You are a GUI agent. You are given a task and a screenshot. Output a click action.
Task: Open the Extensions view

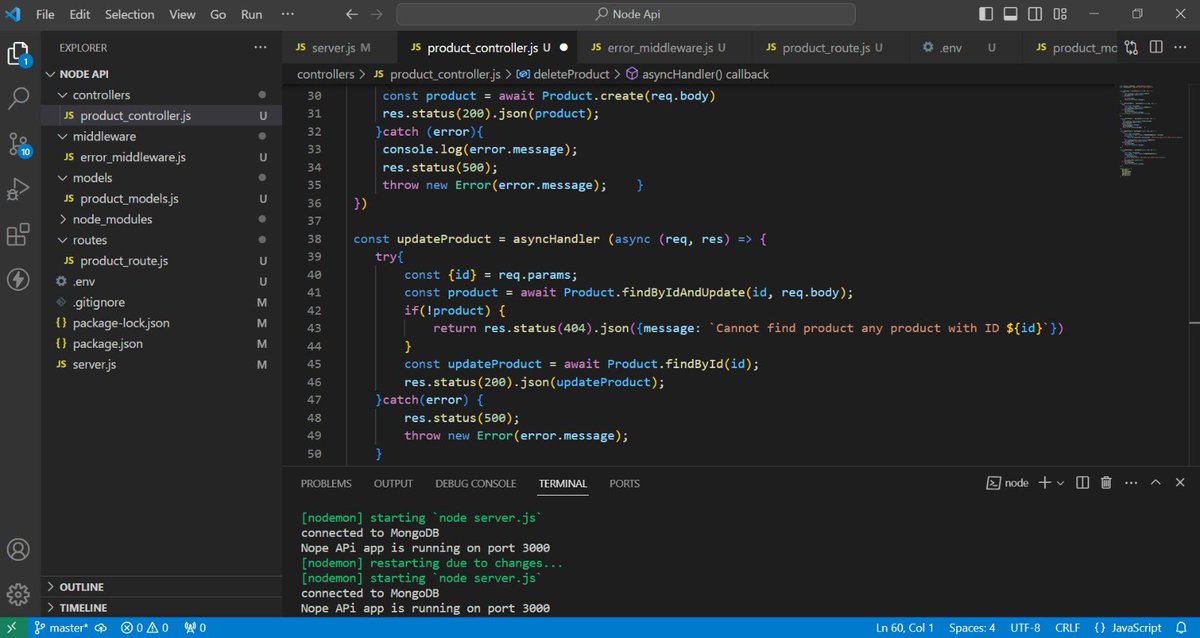19,234
